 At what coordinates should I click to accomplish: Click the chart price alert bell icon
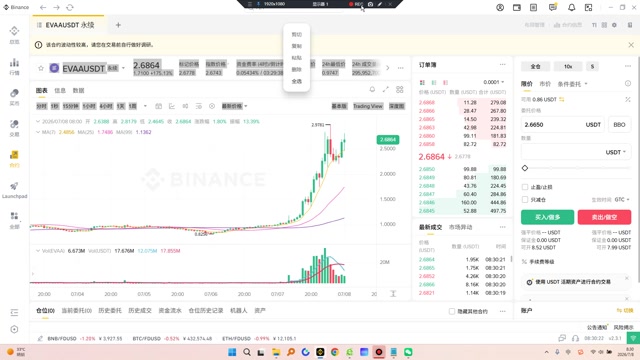coord(372,89)
